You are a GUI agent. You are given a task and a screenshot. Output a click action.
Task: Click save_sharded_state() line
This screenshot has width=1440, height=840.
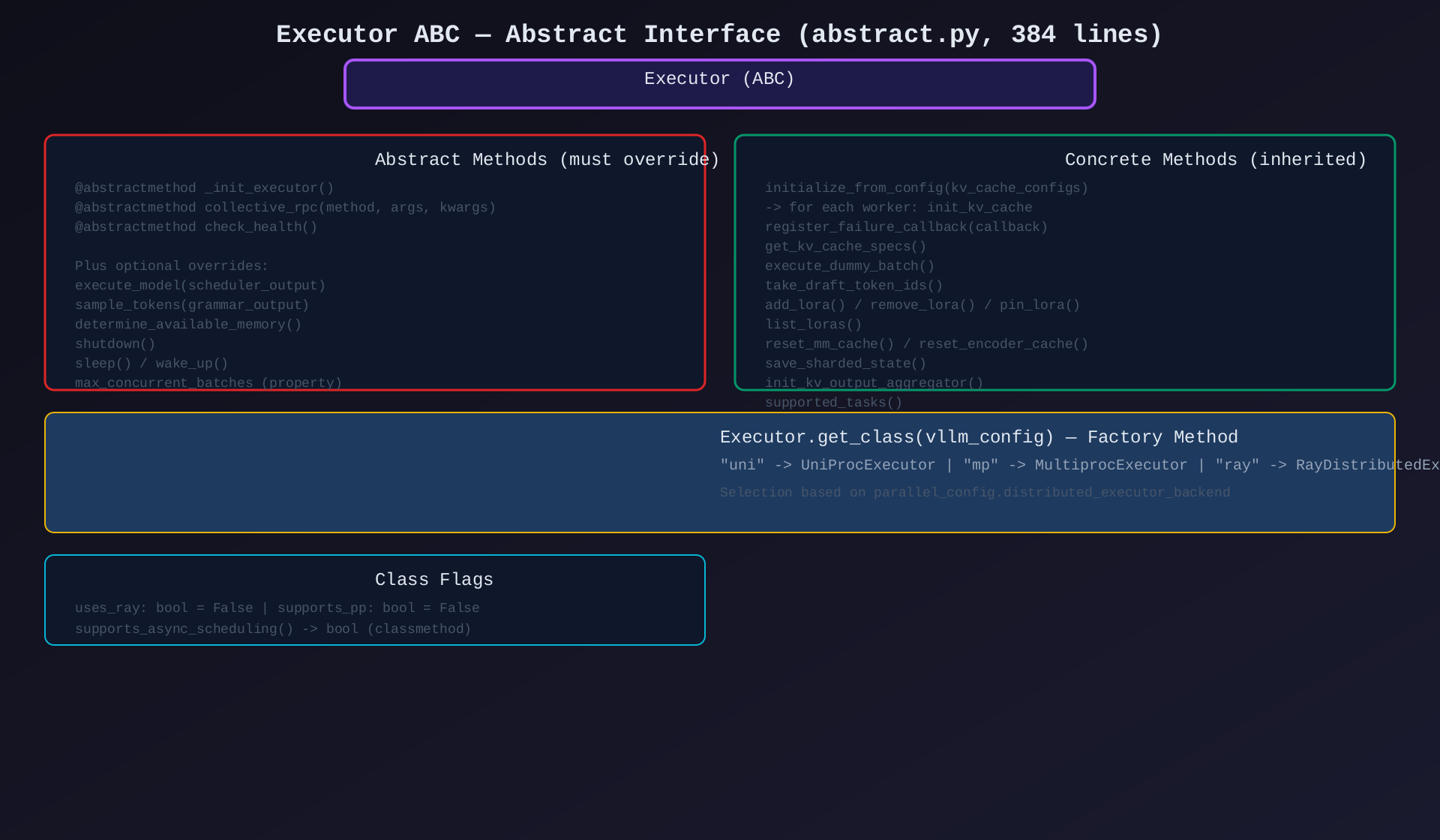coord(845,364)
